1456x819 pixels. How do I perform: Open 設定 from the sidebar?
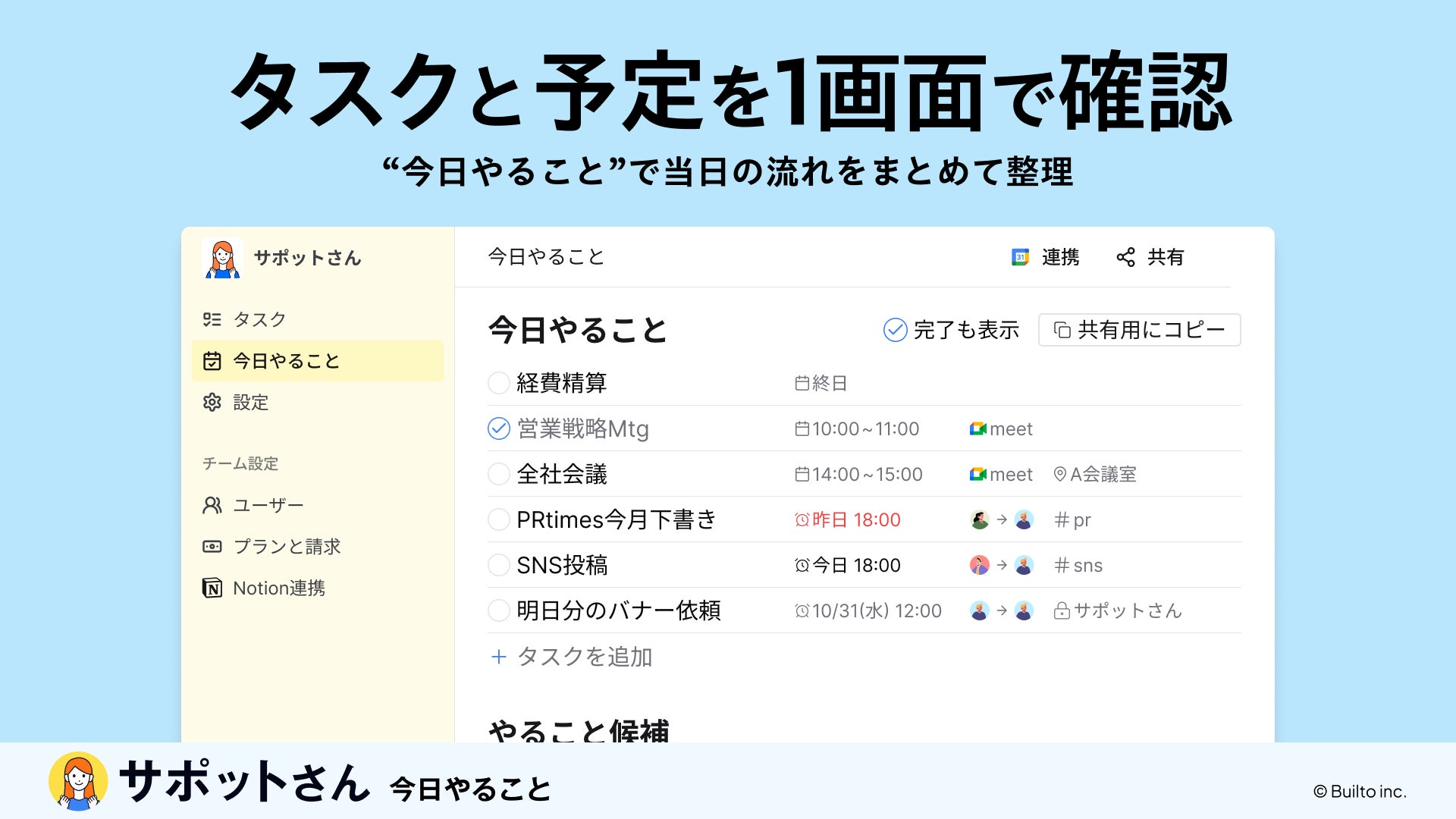pos(250,403)
